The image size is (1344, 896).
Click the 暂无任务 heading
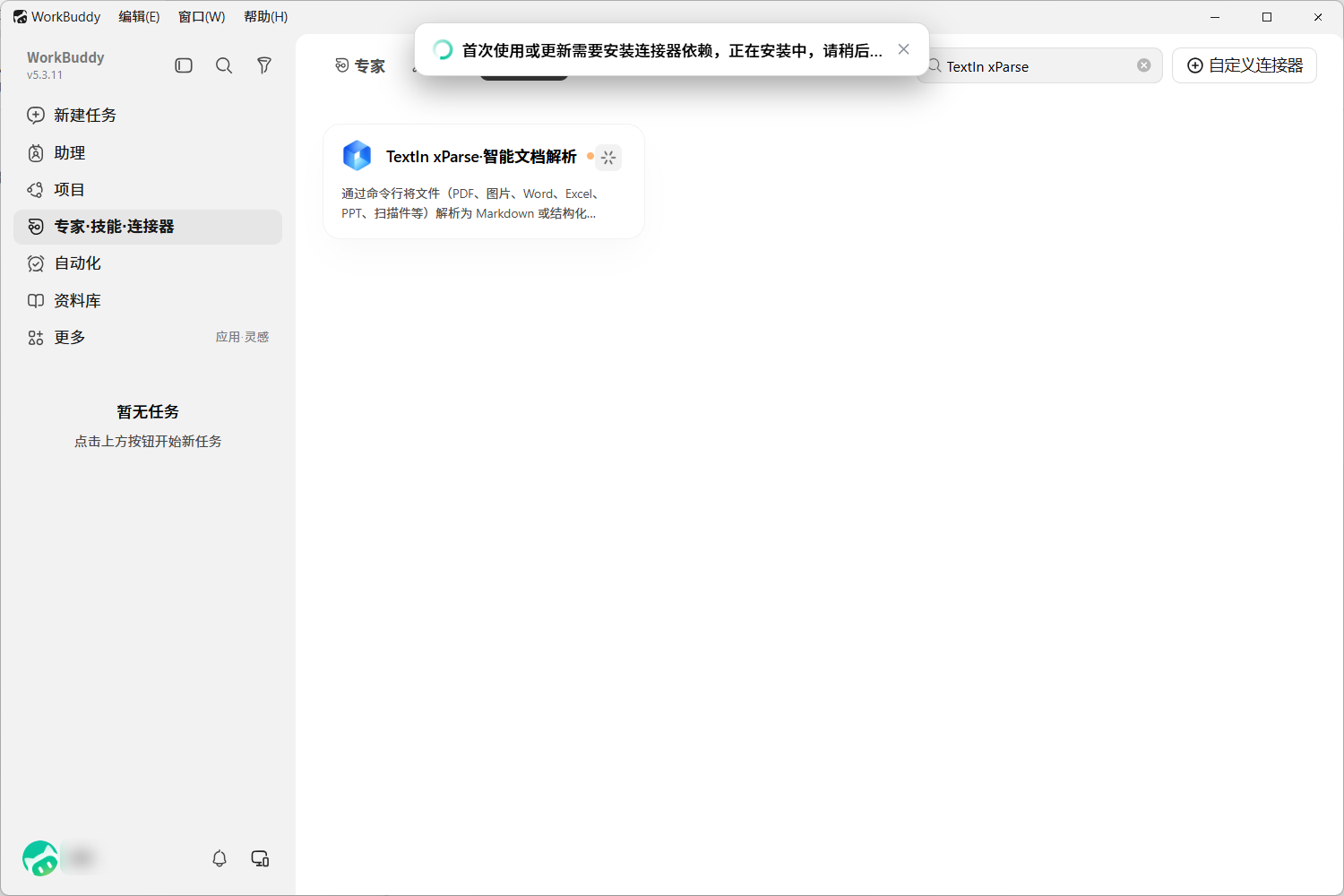[x=148, y=412]
